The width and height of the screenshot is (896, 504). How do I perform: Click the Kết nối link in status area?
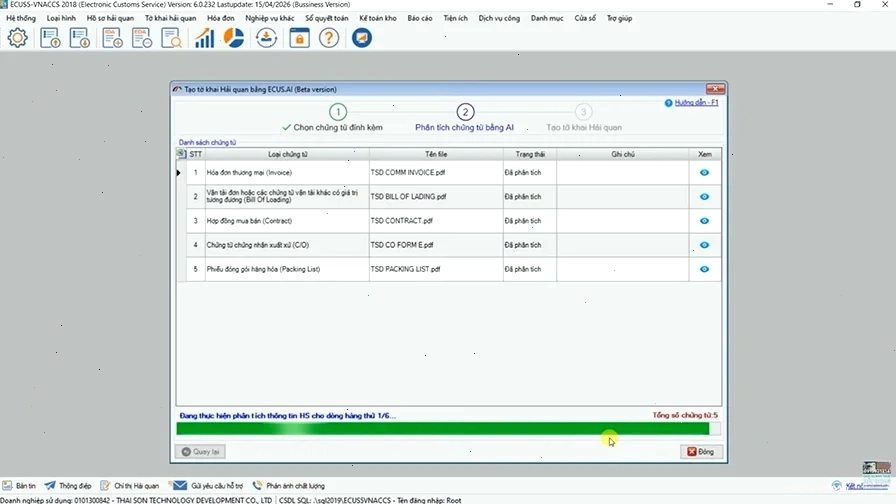coord(867,486)
